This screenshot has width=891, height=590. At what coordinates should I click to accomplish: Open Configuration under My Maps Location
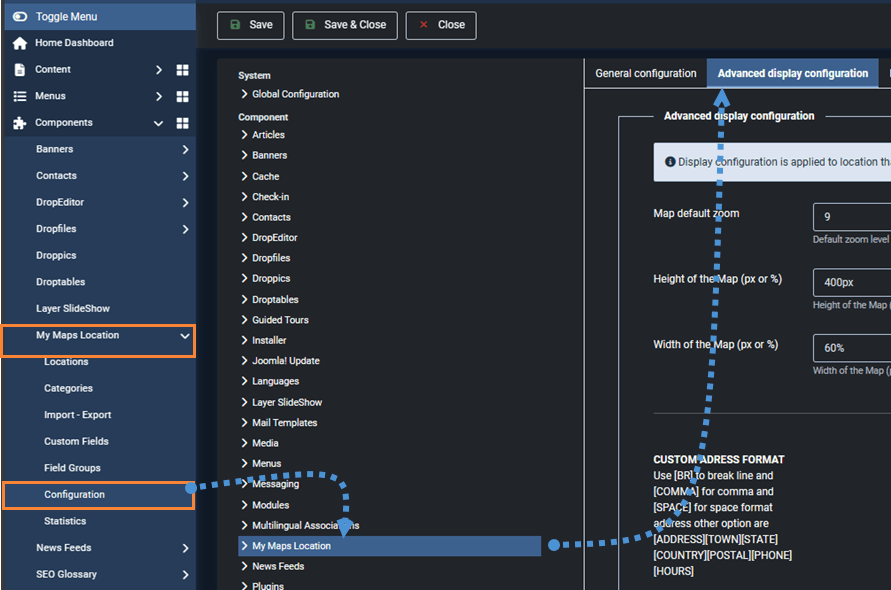coord(74,495)
